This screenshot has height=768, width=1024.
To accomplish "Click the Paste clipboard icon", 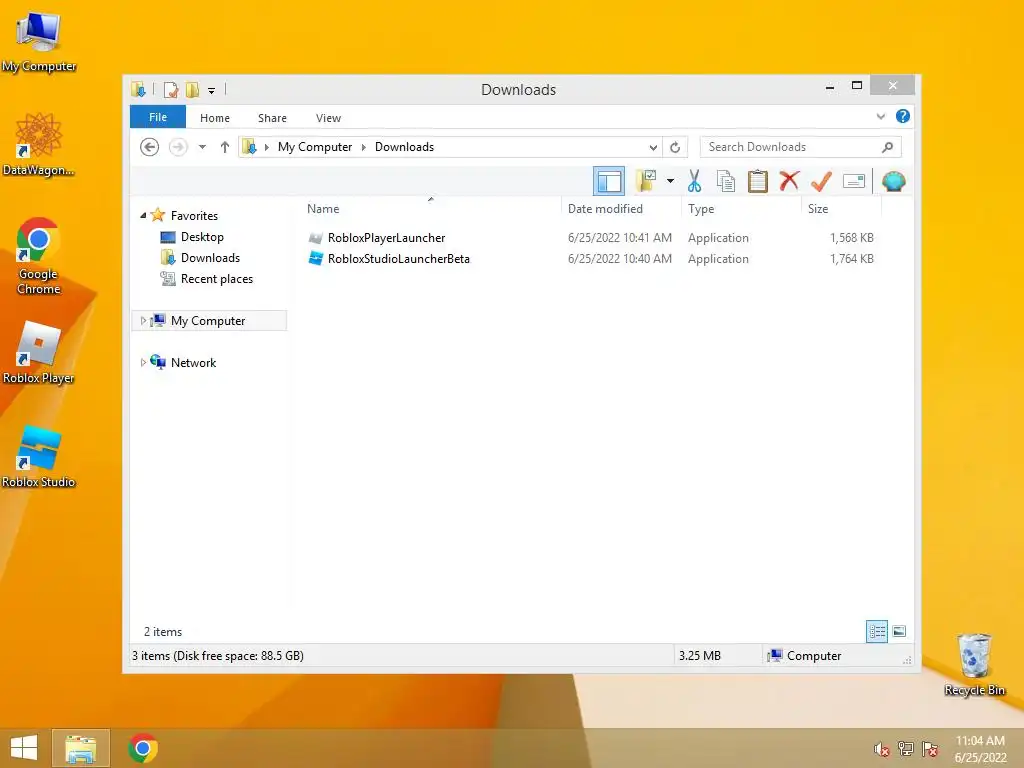I will (758, 181).
